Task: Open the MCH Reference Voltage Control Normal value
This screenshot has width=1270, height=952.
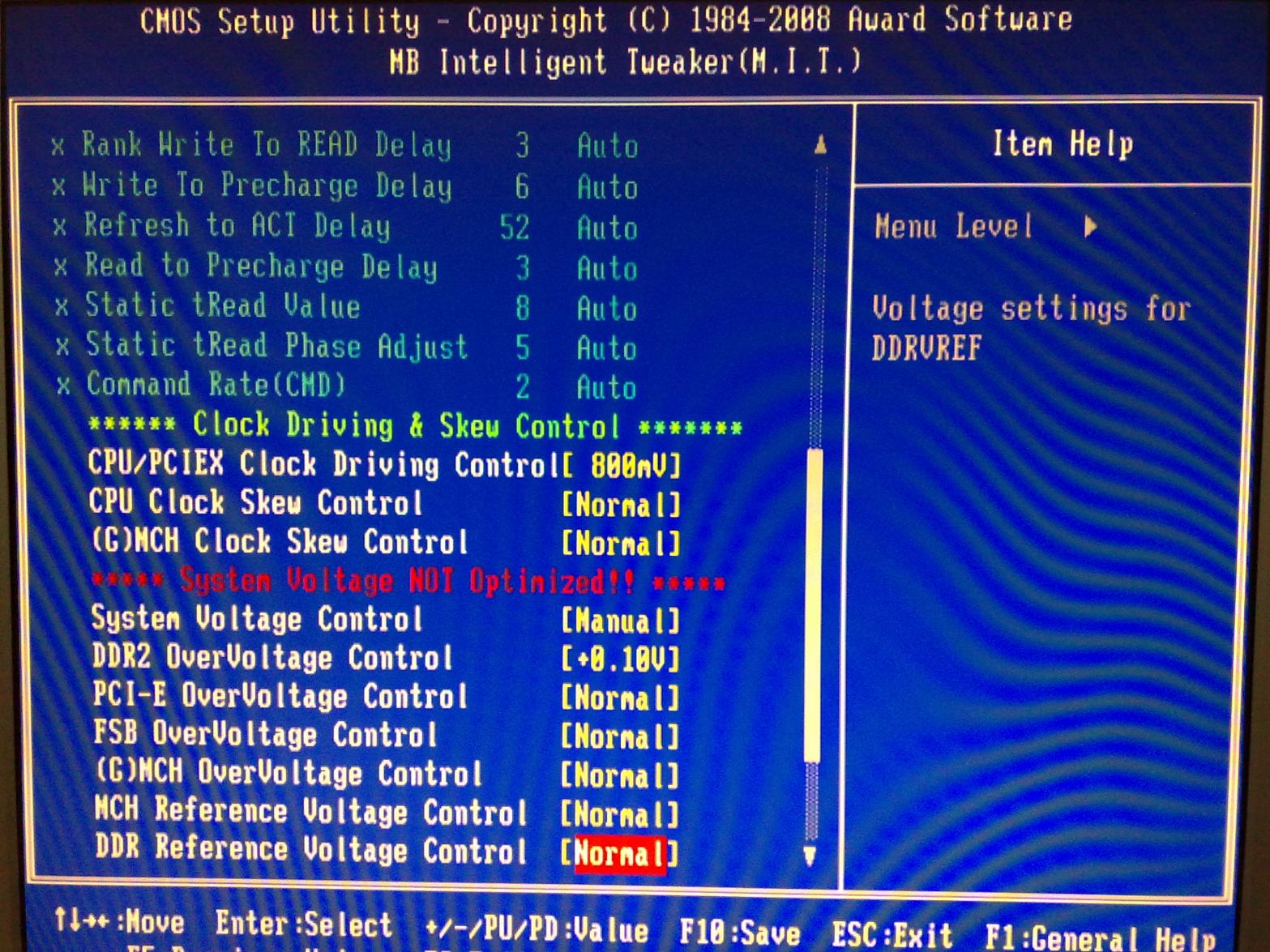Action: pyautogui.click(x=622, y=814)
